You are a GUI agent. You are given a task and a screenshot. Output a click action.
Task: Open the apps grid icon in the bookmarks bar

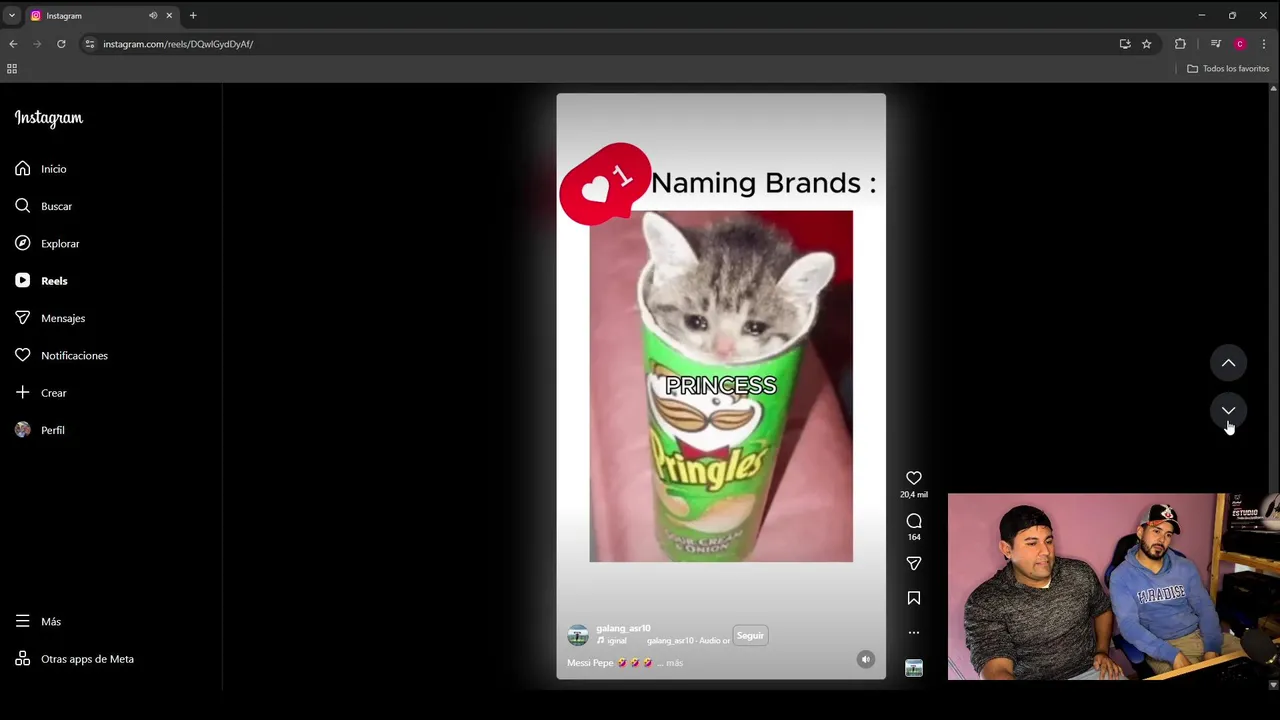pyautogui.click(x=12, y=69)
